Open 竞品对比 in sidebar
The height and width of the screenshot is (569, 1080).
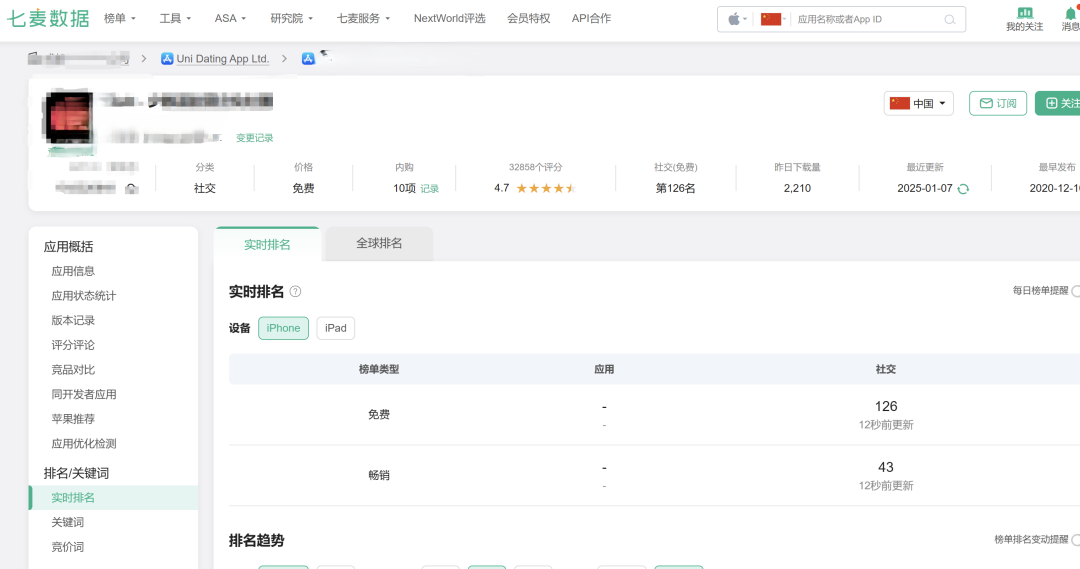73,370
